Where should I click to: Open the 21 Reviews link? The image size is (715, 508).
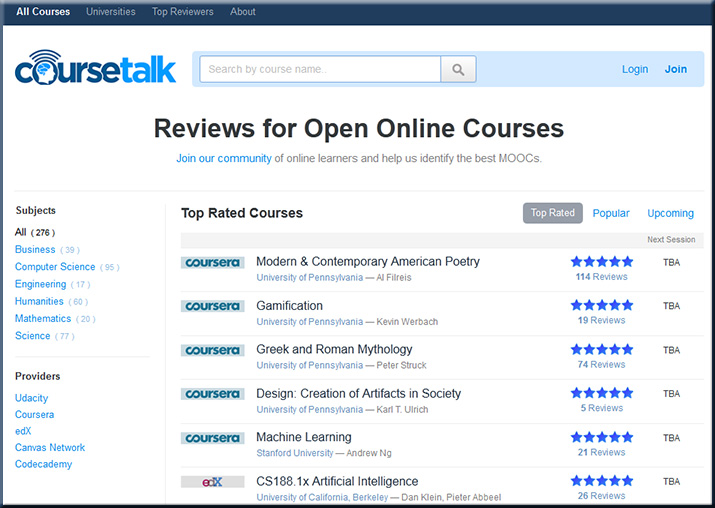[601, 452]
